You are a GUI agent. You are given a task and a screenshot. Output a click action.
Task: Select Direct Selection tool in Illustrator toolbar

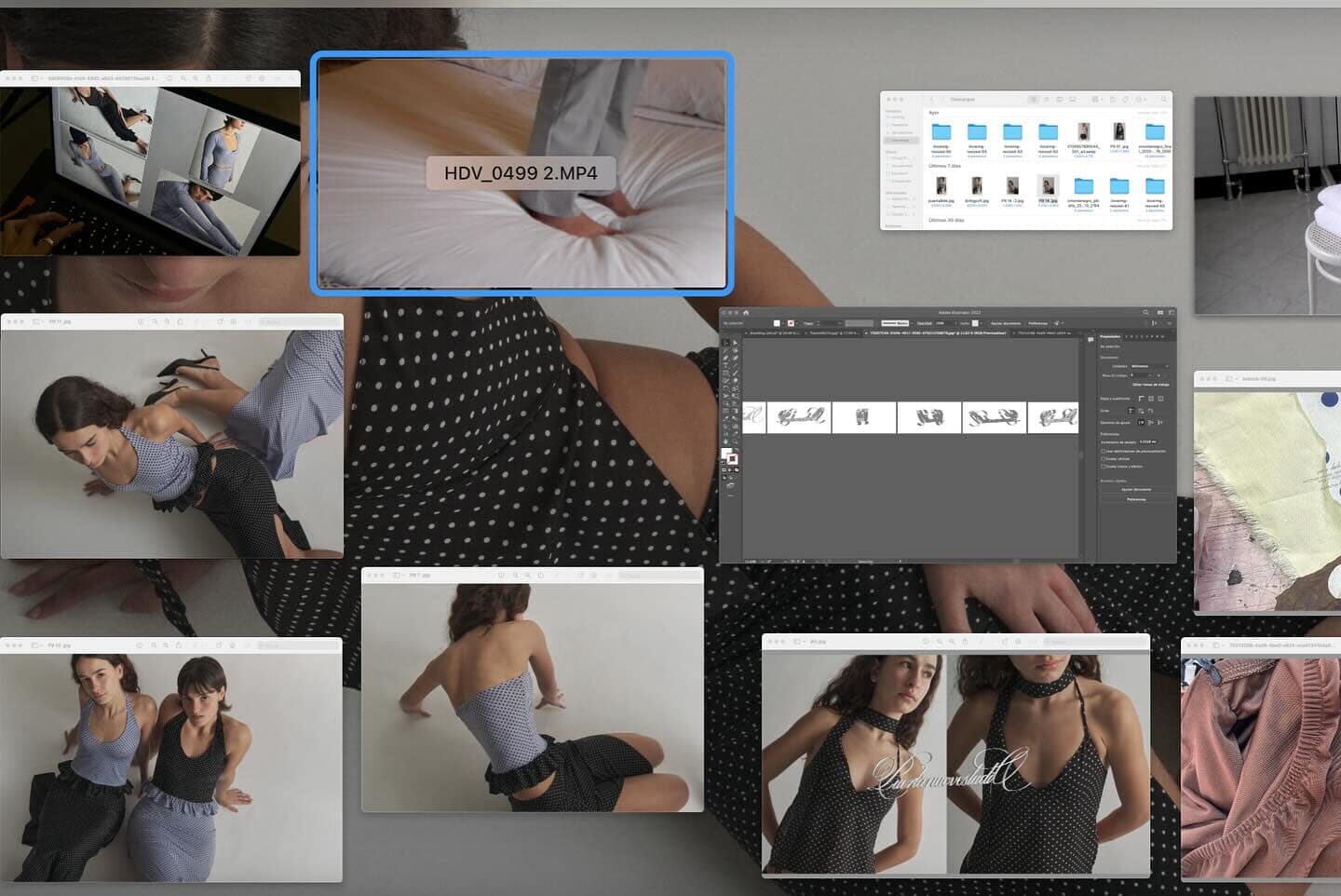point(735,343)
